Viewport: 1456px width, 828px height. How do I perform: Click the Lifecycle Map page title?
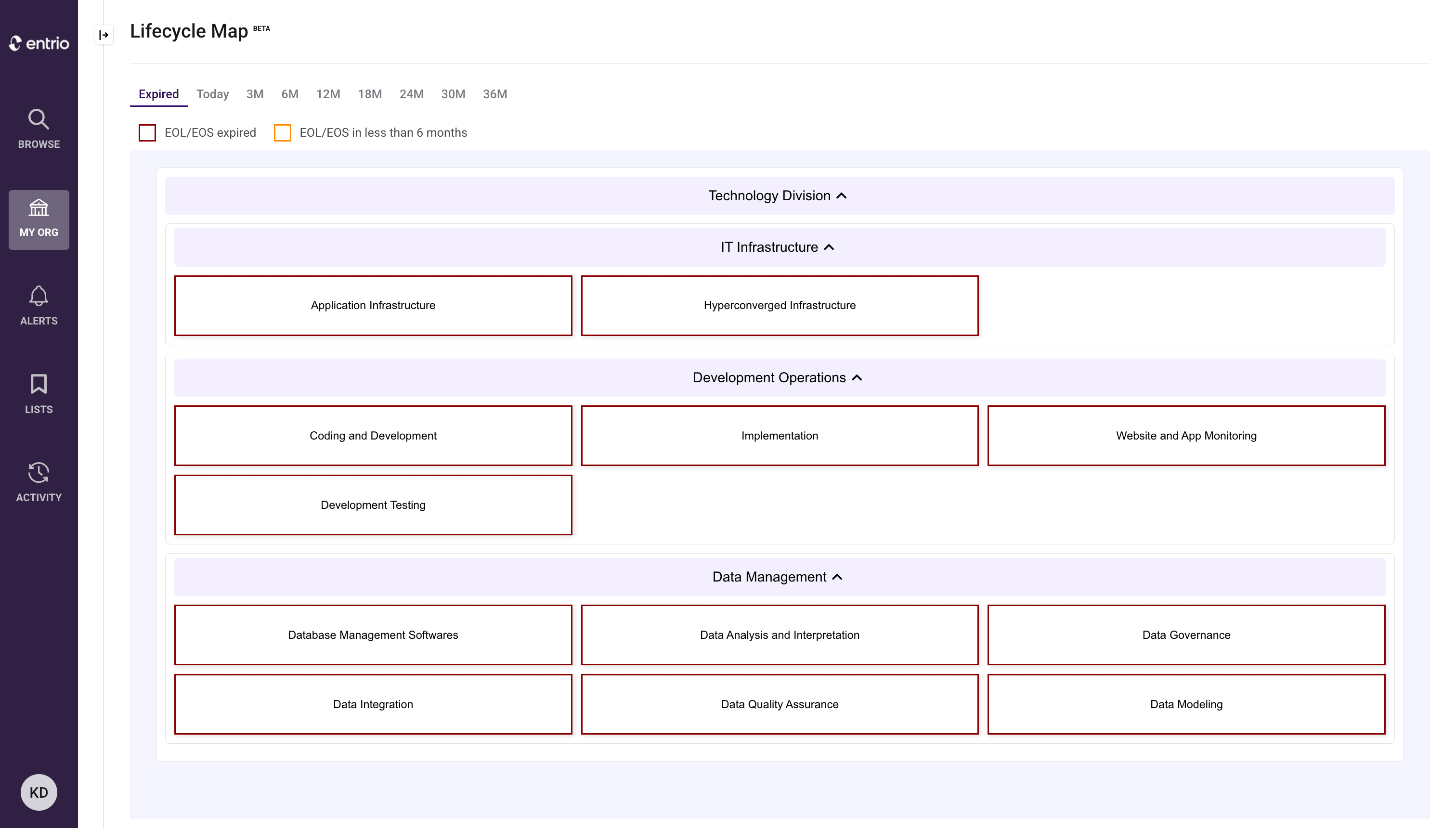point(189,31)
